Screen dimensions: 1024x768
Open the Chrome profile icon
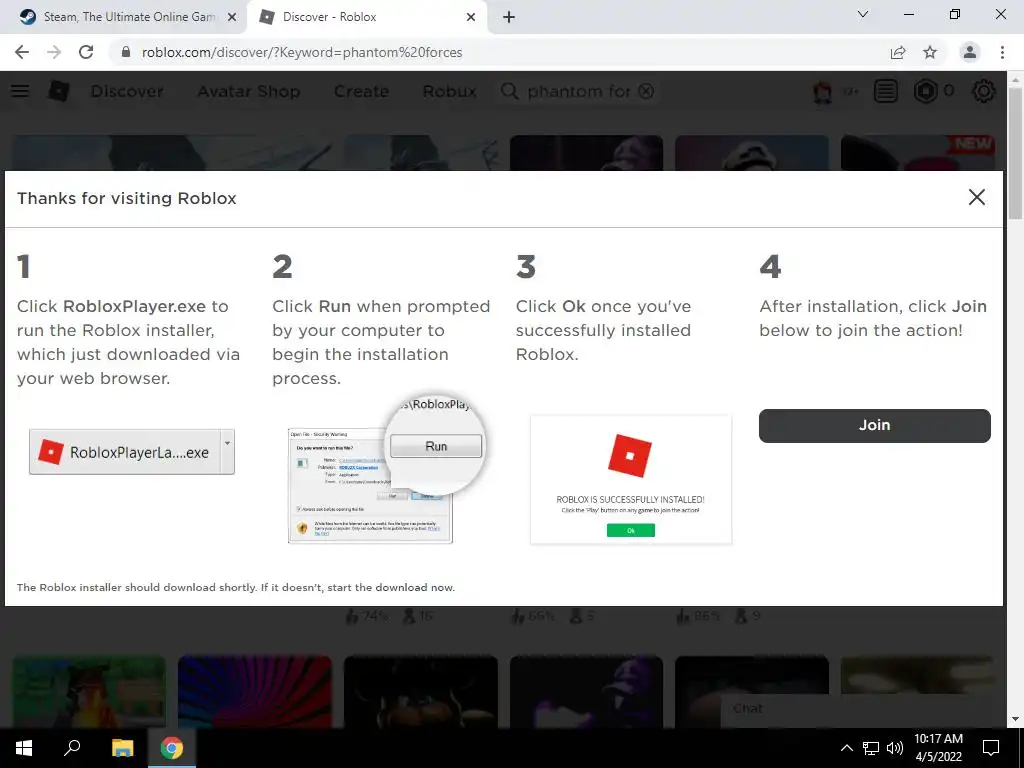pos(970,52)
